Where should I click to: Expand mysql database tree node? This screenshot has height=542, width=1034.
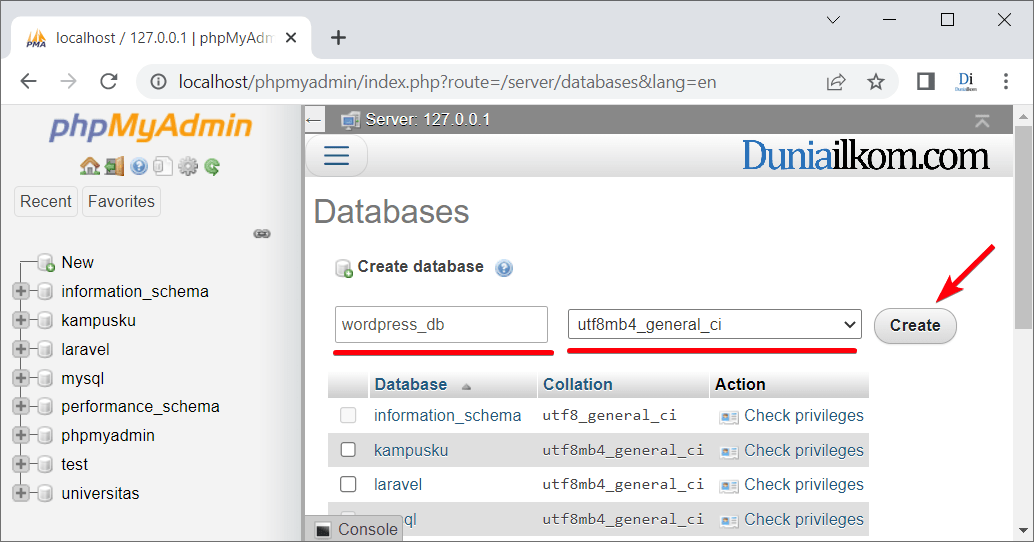(x=20, y=378)
